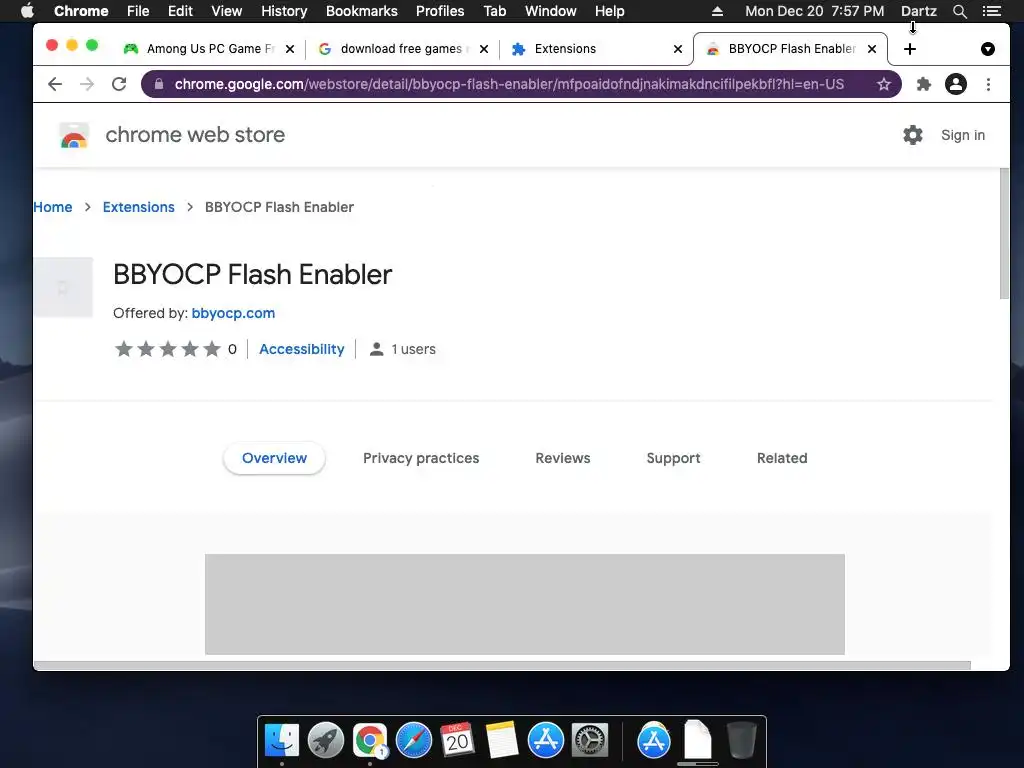Open Google Chrome from the Dock
This screenshot has height=768, width=1024.
pyautogui.click(x=370, y=741)
